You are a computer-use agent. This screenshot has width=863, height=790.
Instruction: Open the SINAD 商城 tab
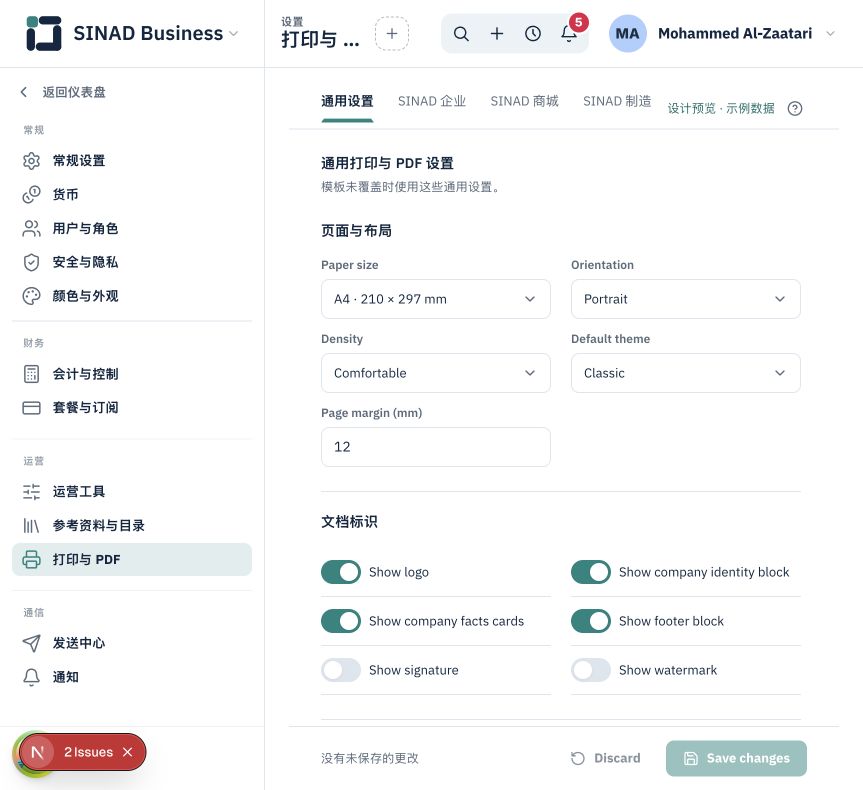point(524,101)
